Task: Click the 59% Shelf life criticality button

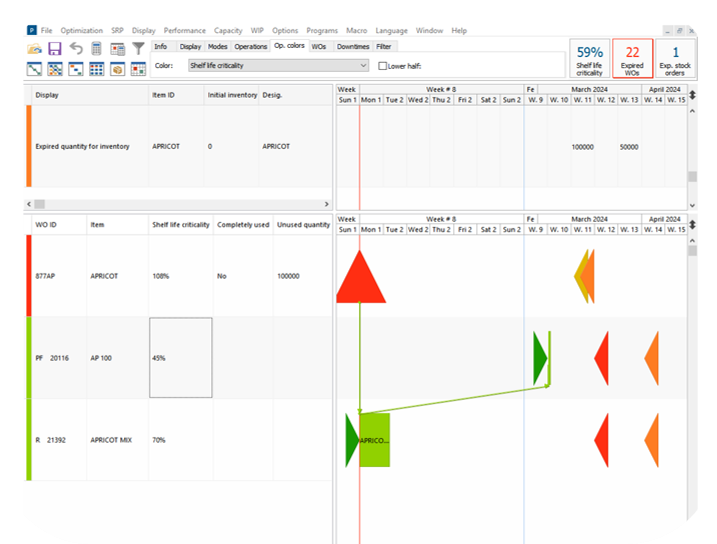Action: pyautogui.click(x=589, y=59)
